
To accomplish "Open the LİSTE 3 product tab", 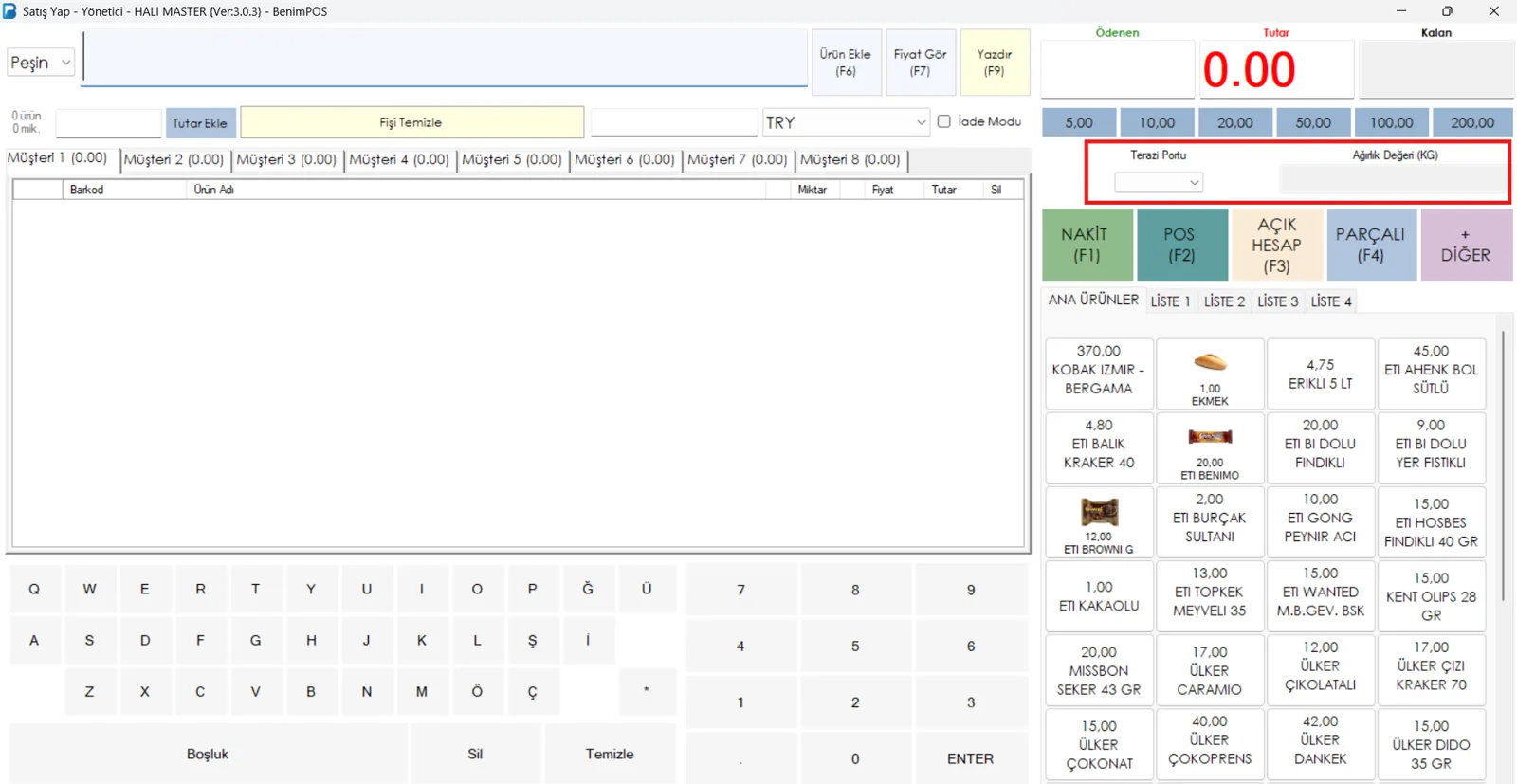I will 1277,301.
